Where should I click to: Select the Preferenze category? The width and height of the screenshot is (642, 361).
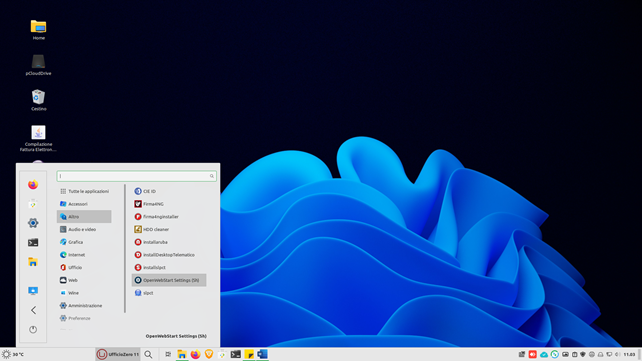tap(84, 318)
